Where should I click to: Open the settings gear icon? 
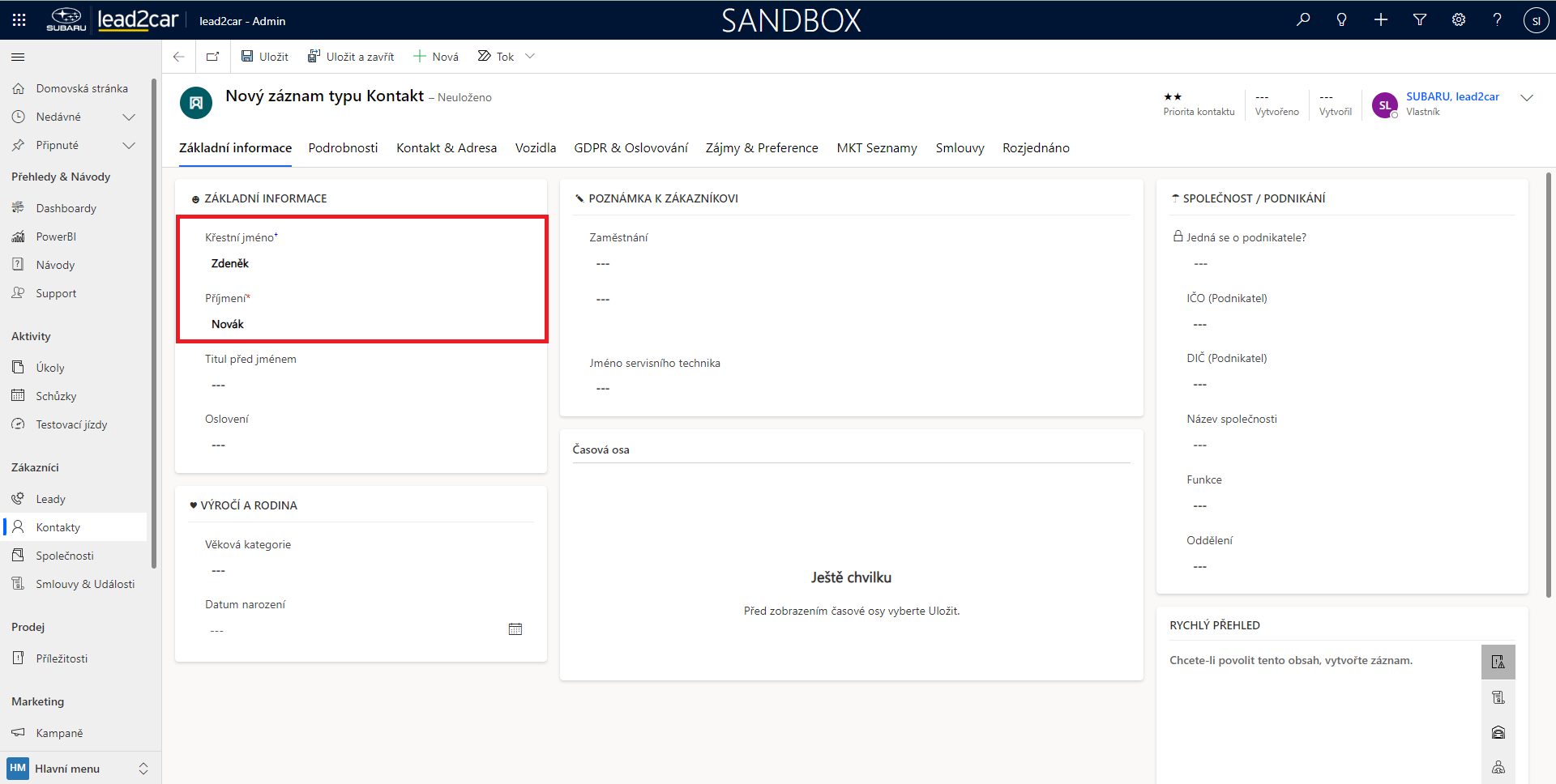pyautogui.click(x=1459, y=20)
